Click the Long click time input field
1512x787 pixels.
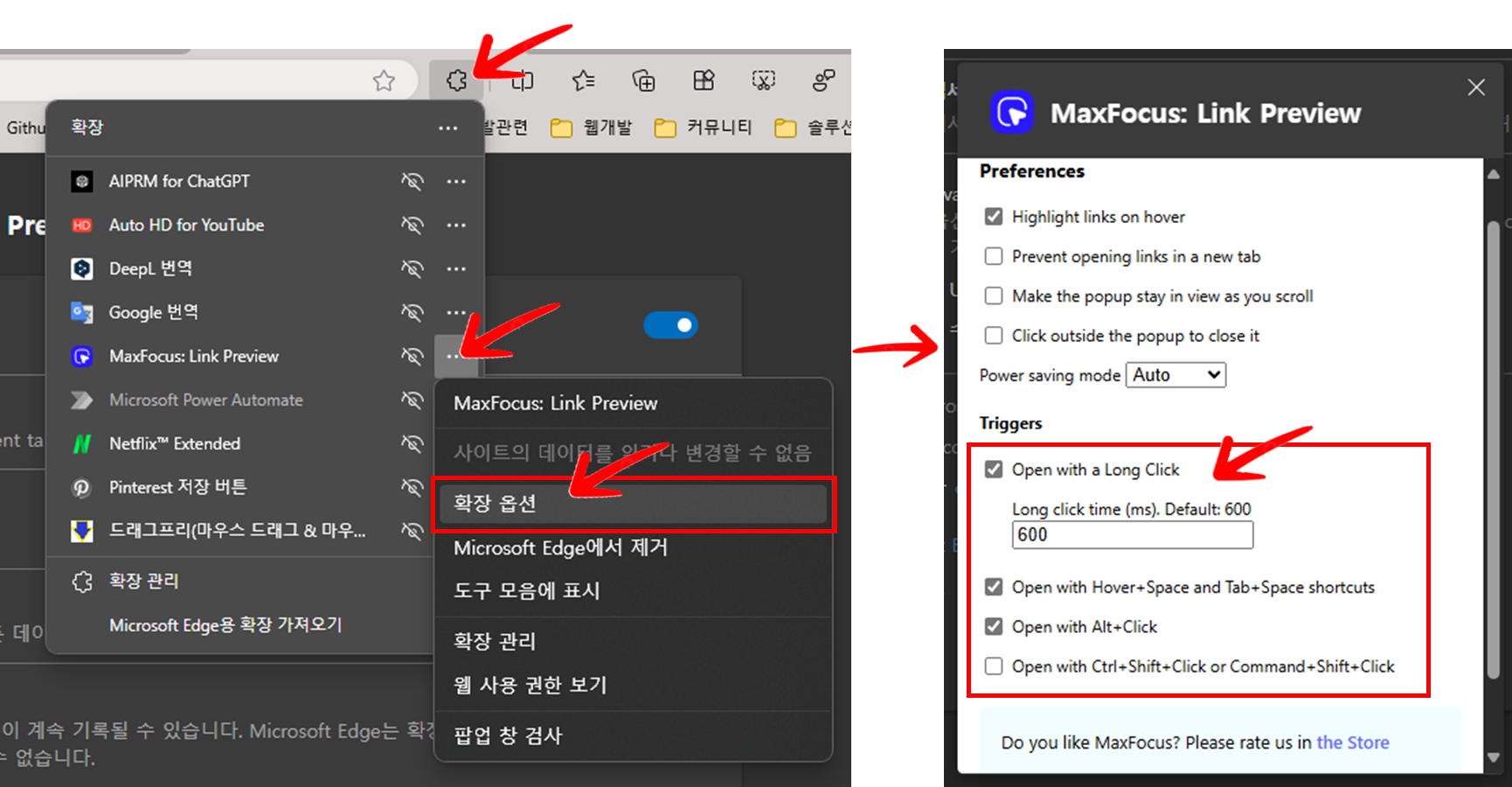pyautogui.click(x=1133, y=535)
